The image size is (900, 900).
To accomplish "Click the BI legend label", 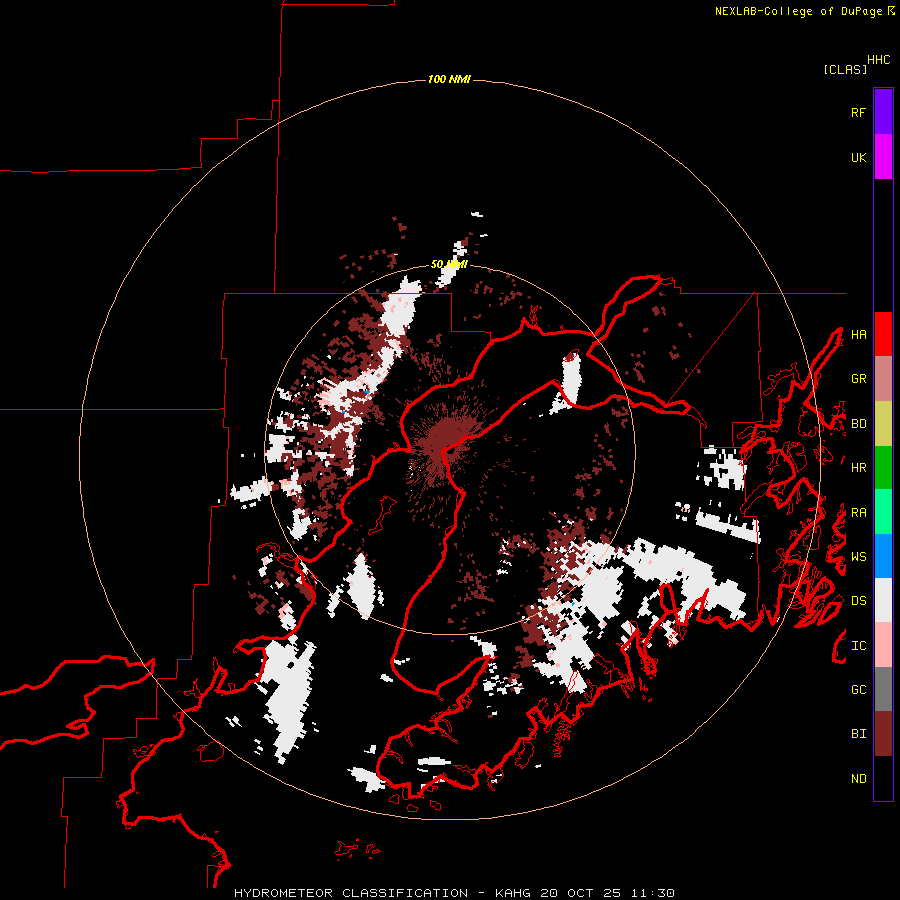I will [858, 734].
